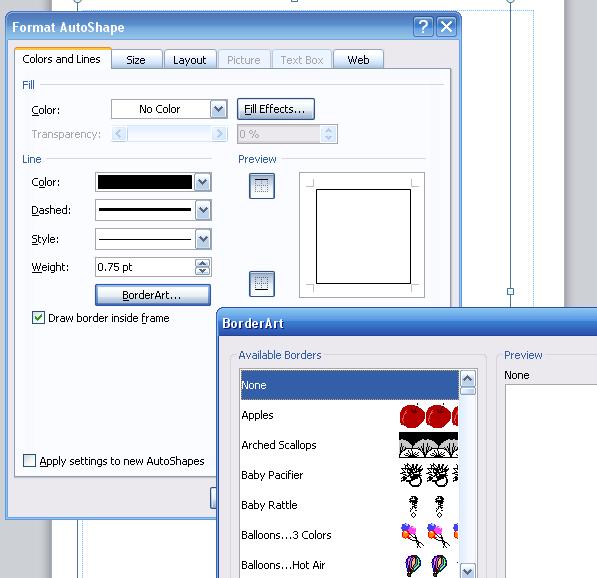597x578 pixels.
Task: Open the black Line Color swatch dropdown
Action: coord(203,182)
